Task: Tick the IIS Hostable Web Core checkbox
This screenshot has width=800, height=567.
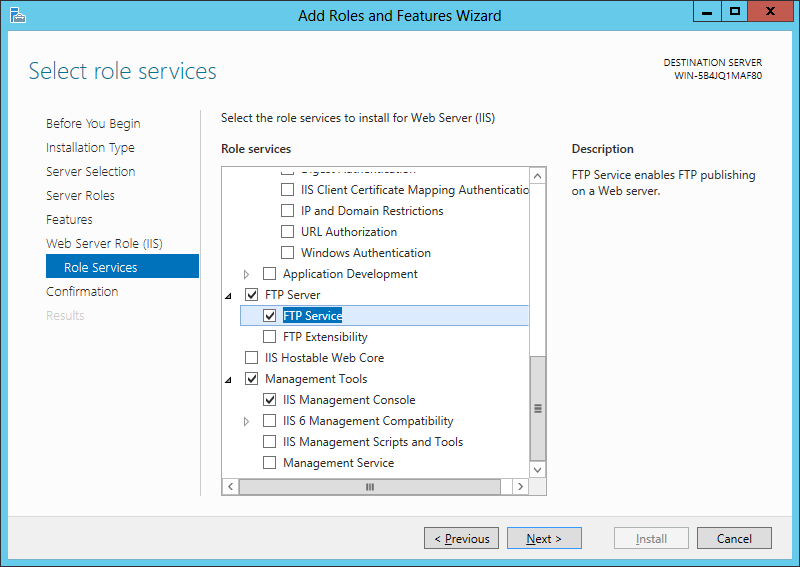Action: tap(252, 358)
